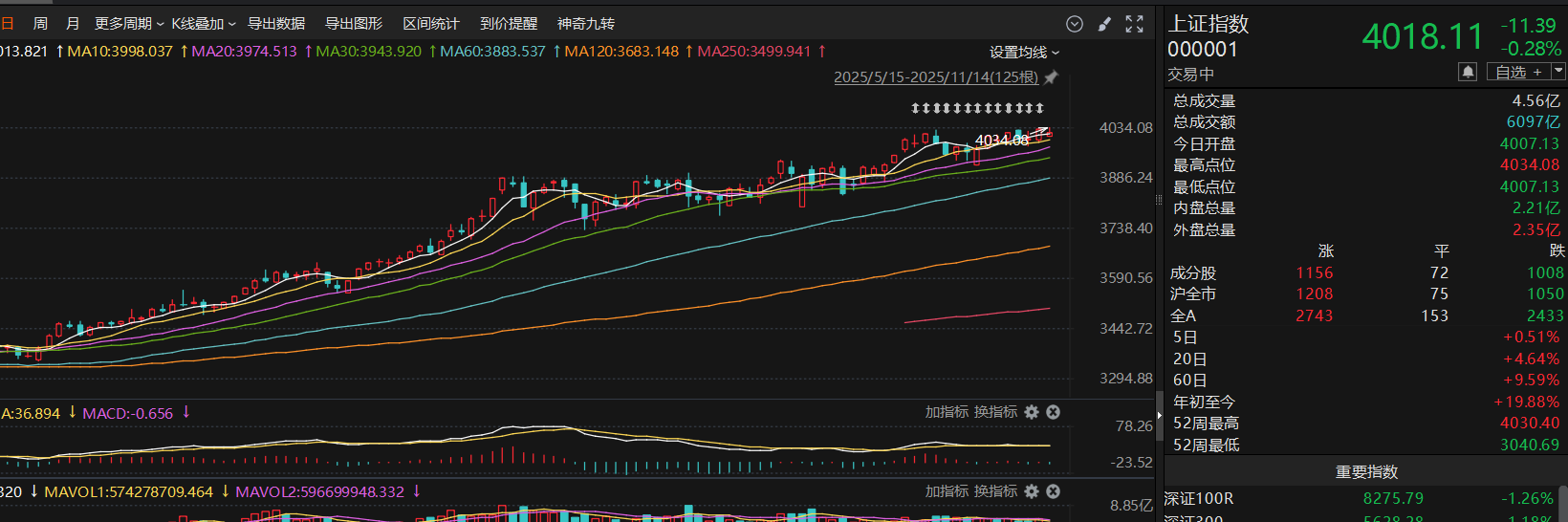Screen dimensions: 1568x522
Task: Click the 上证指数 index name
Action: click(x=1209, y=24)
